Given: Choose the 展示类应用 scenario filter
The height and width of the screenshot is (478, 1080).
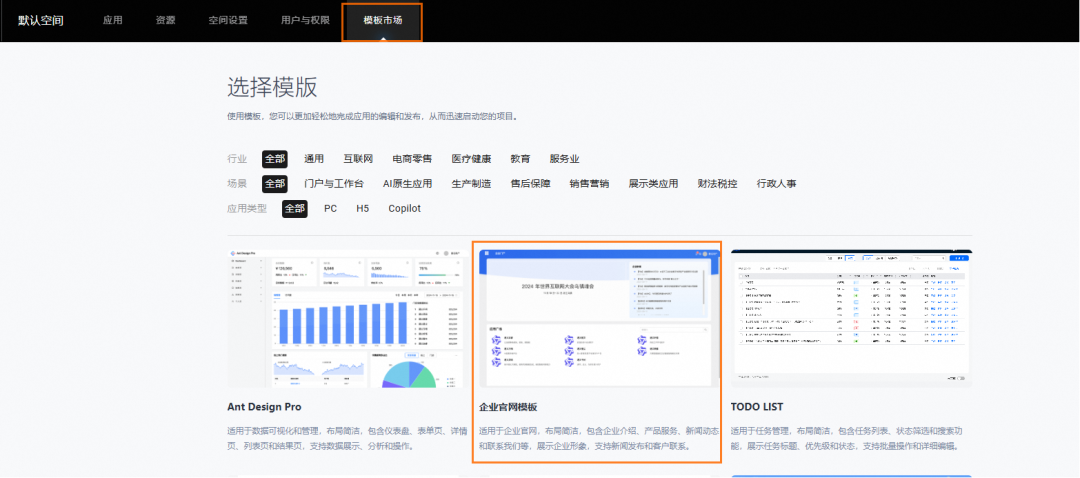Looking at the screenshot, I should click(653, 184).
